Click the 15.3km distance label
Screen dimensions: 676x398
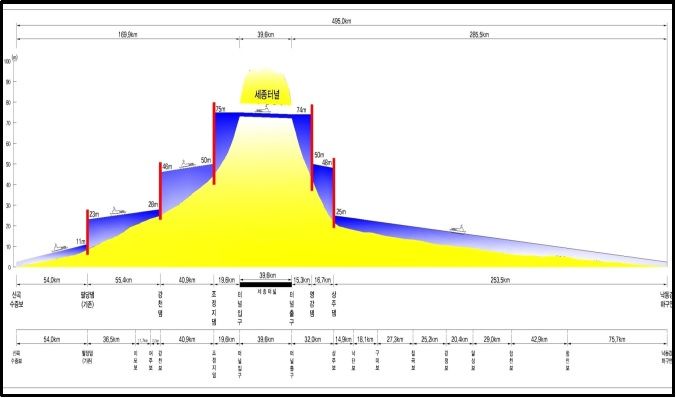tap(301, 280)
